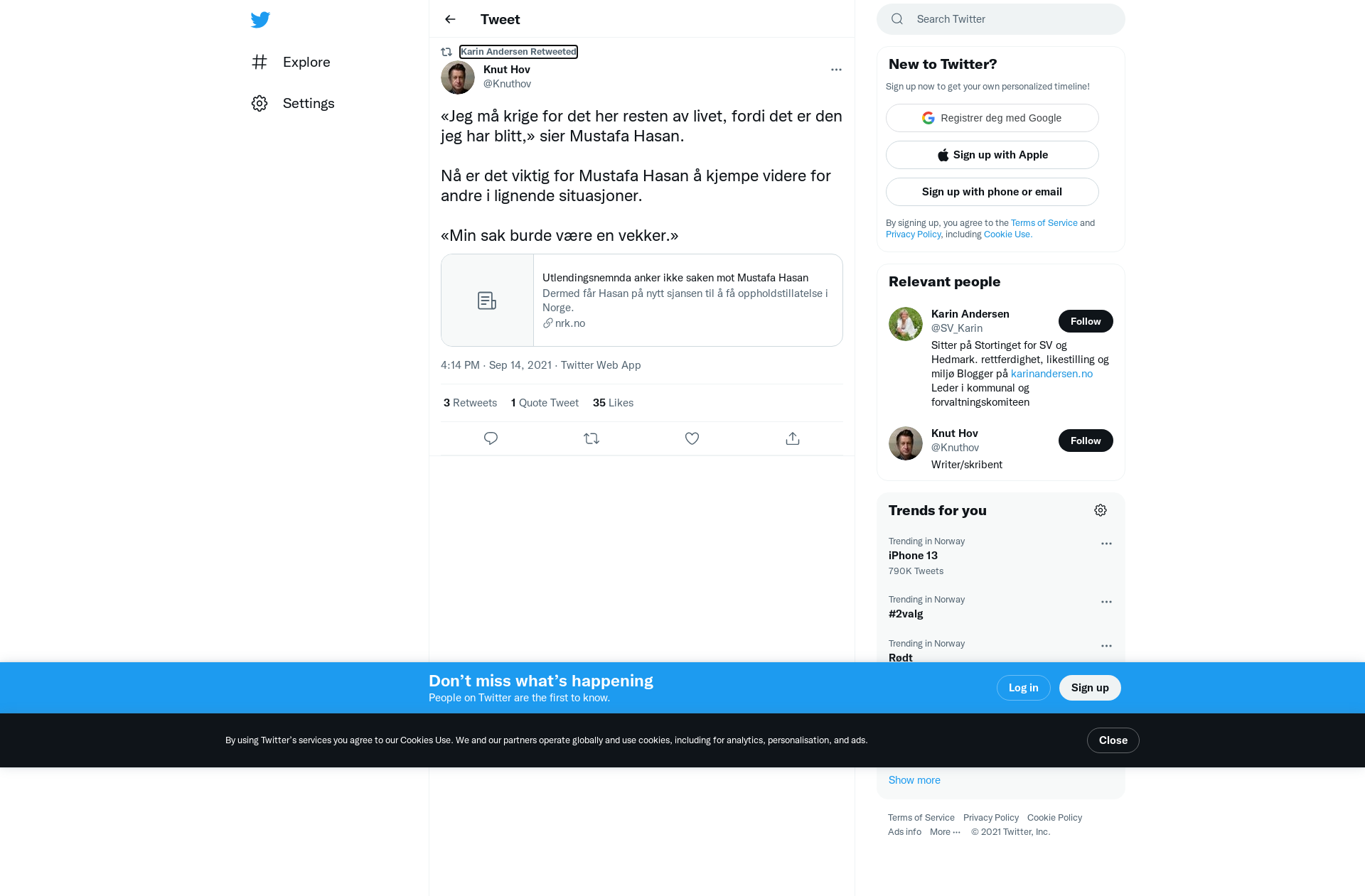
Task: Open the nrk.no article link card
Action: point(641,300)
